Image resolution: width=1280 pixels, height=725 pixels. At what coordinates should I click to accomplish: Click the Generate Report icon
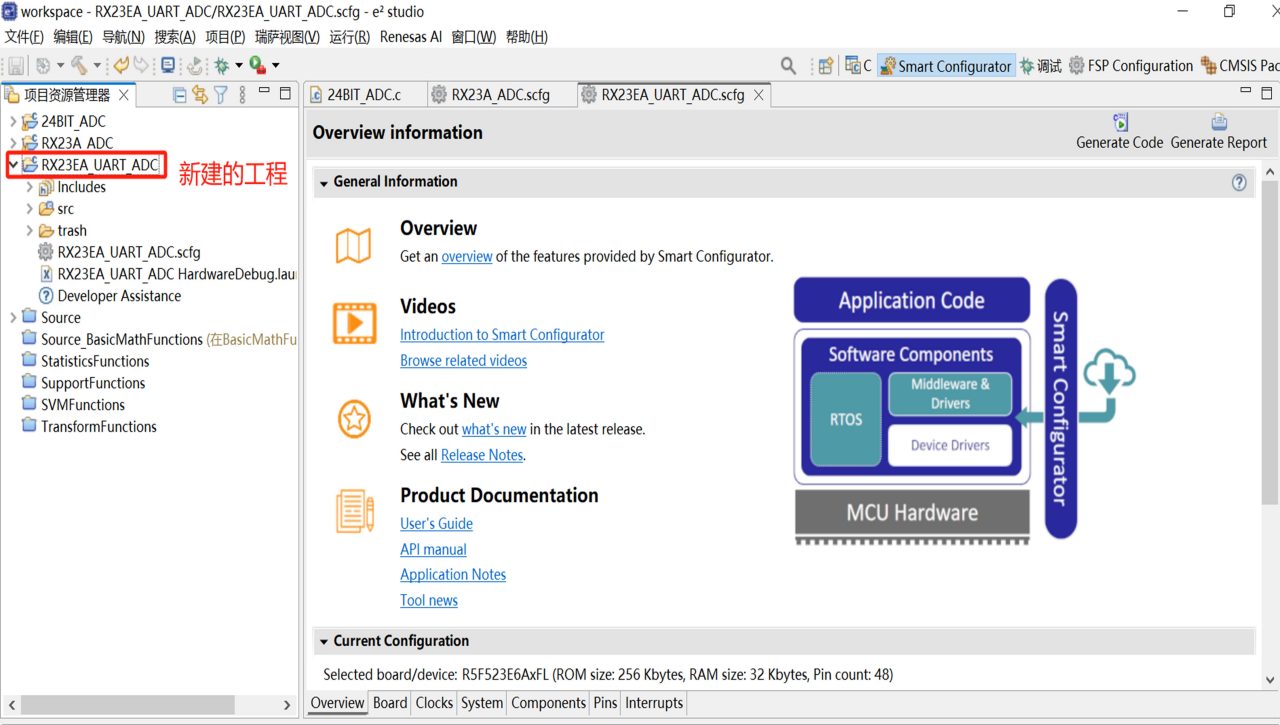(x=1219, y=123)
